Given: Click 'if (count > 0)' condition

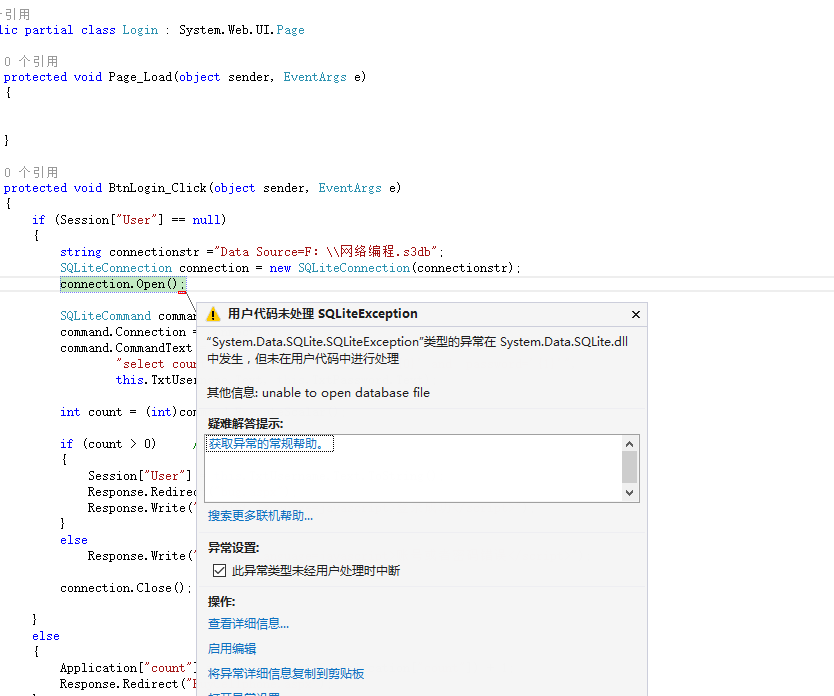Looking at the screenshot, I should click(108, 443).
